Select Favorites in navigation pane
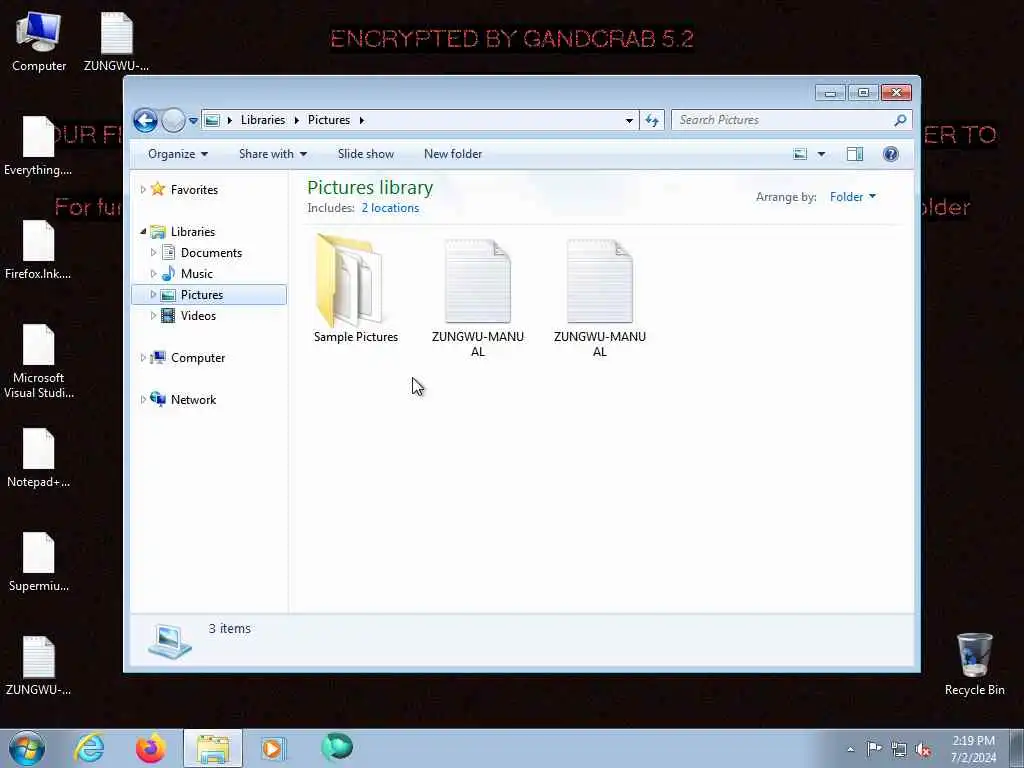This screenshot has width=1024, height=768. [194, 189]
